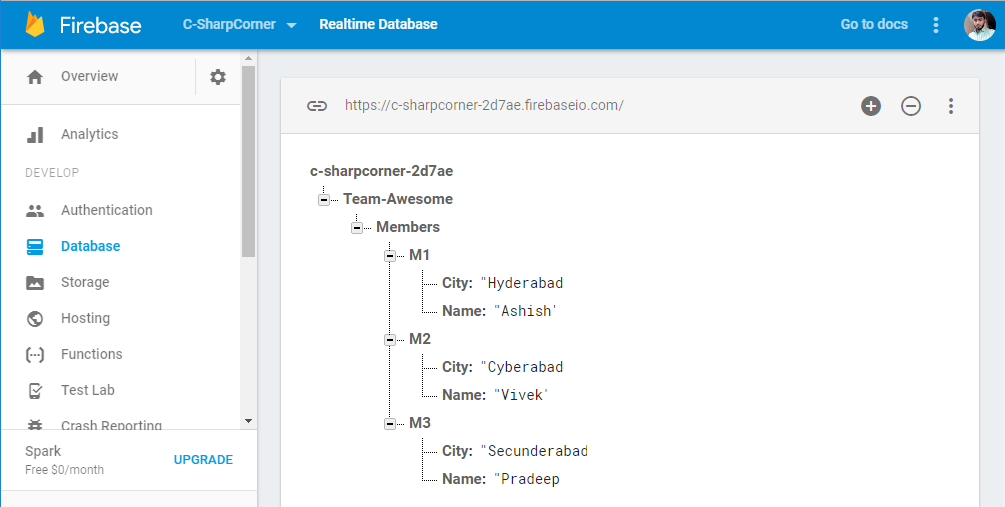
Task: Click the UPGRADE plan button
Action: pyautogui.click(x=203, y=460)
